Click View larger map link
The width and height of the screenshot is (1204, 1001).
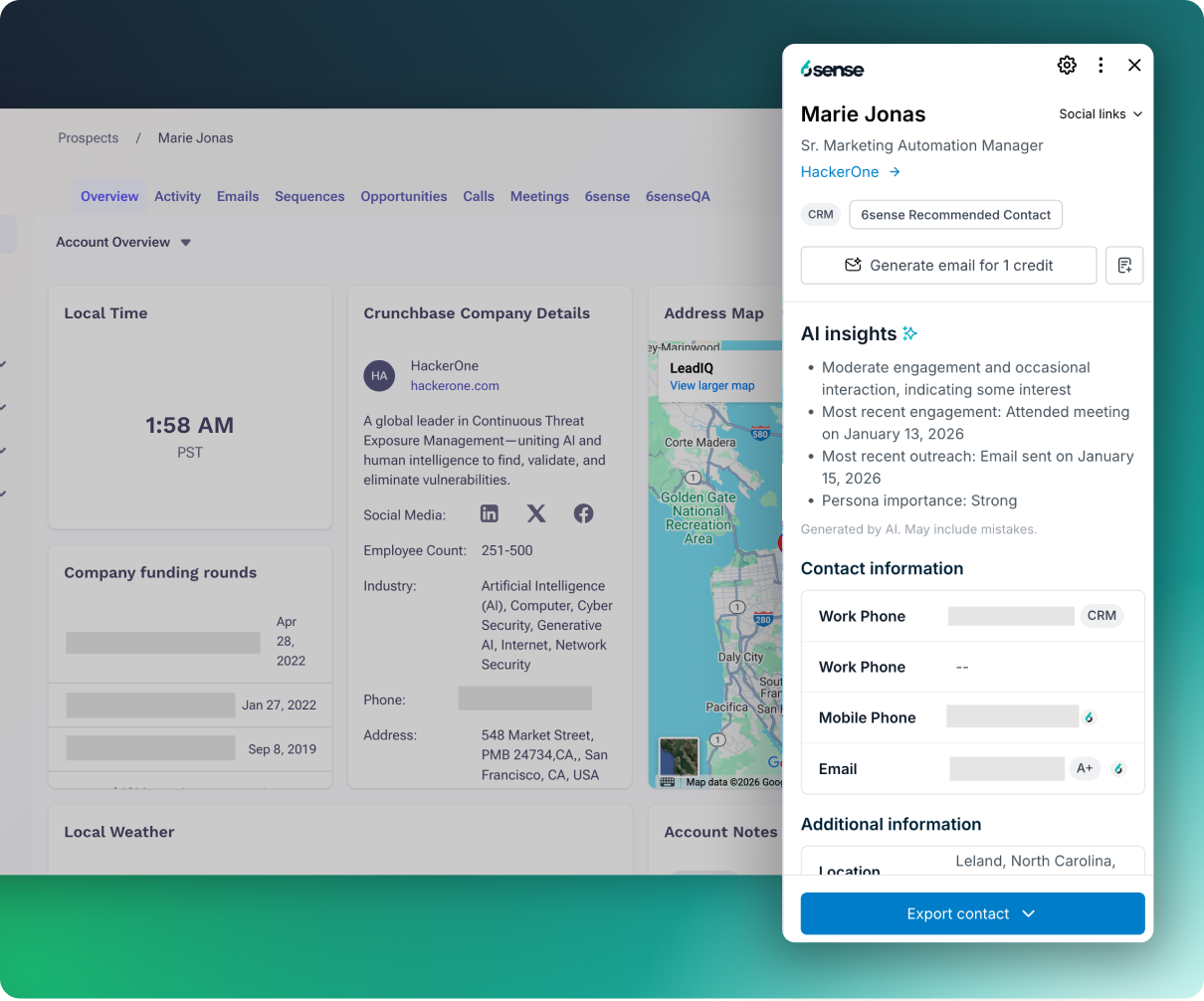click(712, 385)
